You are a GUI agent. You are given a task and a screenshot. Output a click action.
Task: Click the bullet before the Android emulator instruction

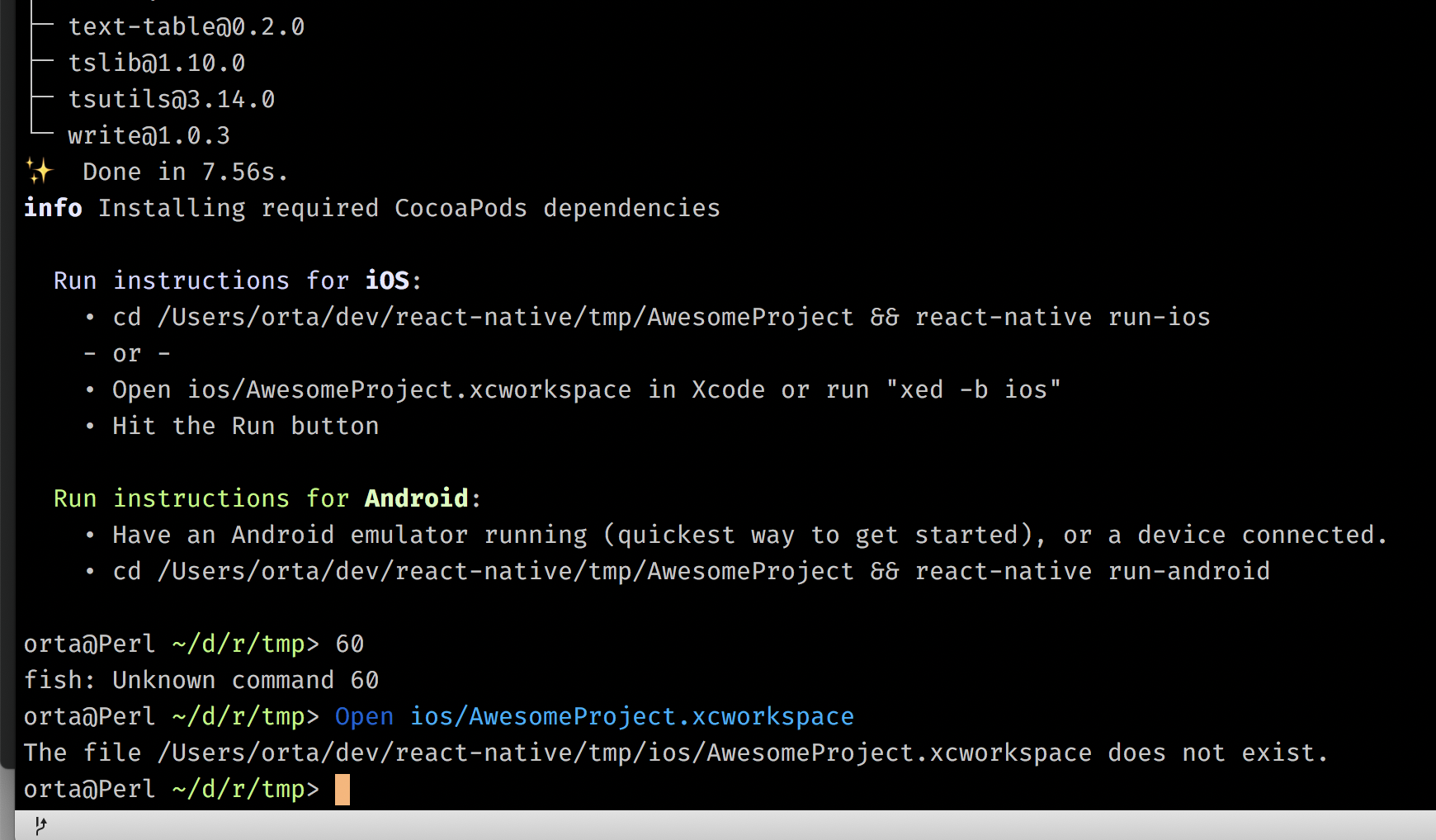pyautogui.click(x=91, y=534)
